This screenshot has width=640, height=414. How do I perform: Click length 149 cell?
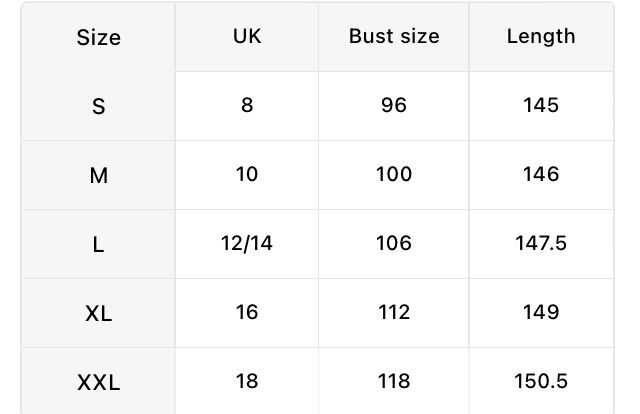point(541,312)
